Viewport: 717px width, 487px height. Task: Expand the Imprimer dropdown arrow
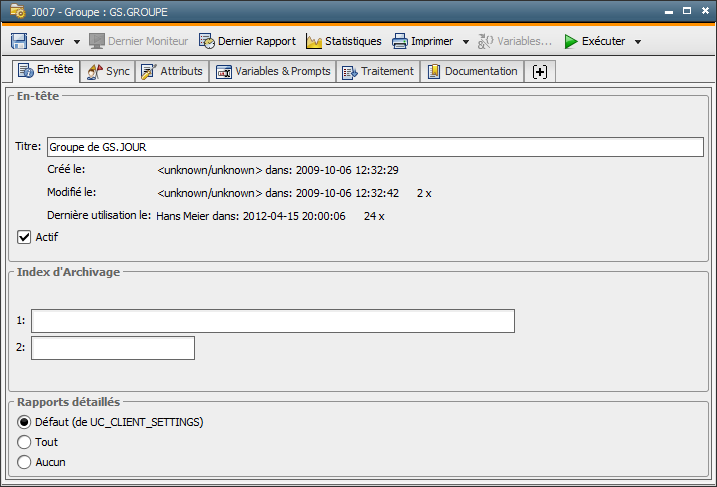coord(466,42)
